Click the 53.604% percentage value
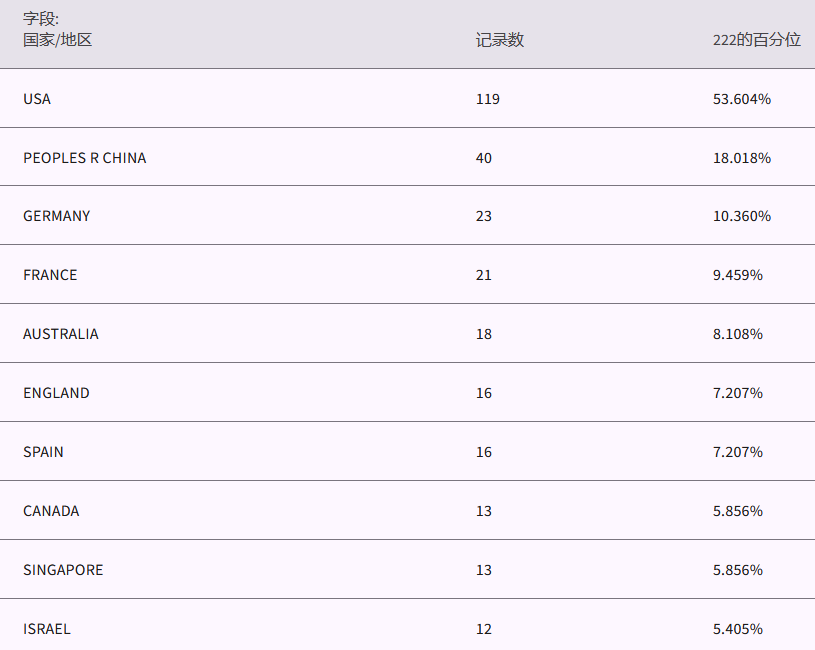This screenshot has height=650, width=815. (x=741, y=99)
